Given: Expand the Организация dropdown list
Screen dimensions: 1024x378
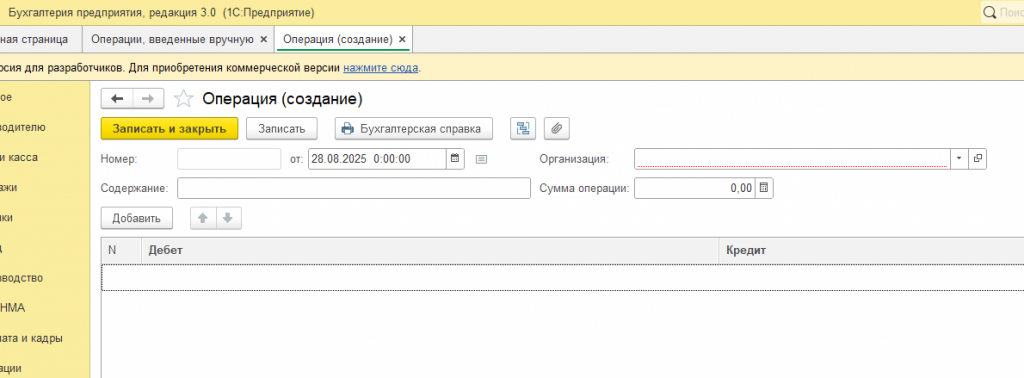Looking at the screenshot, I should click(959, 159).
